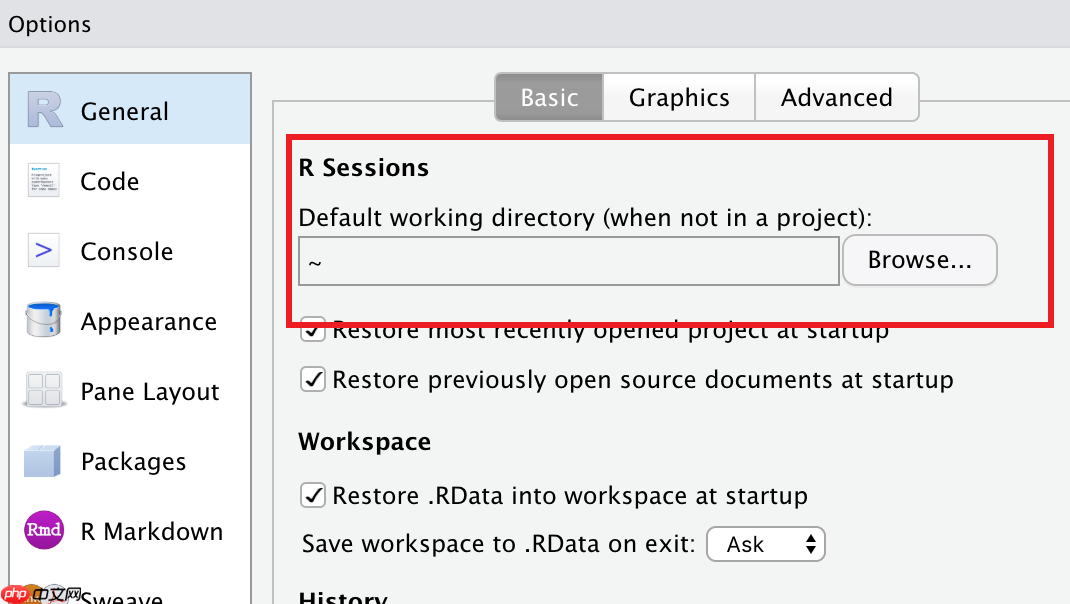Select the General R logo icon
1070x604 pixels.
pos(45,110)
